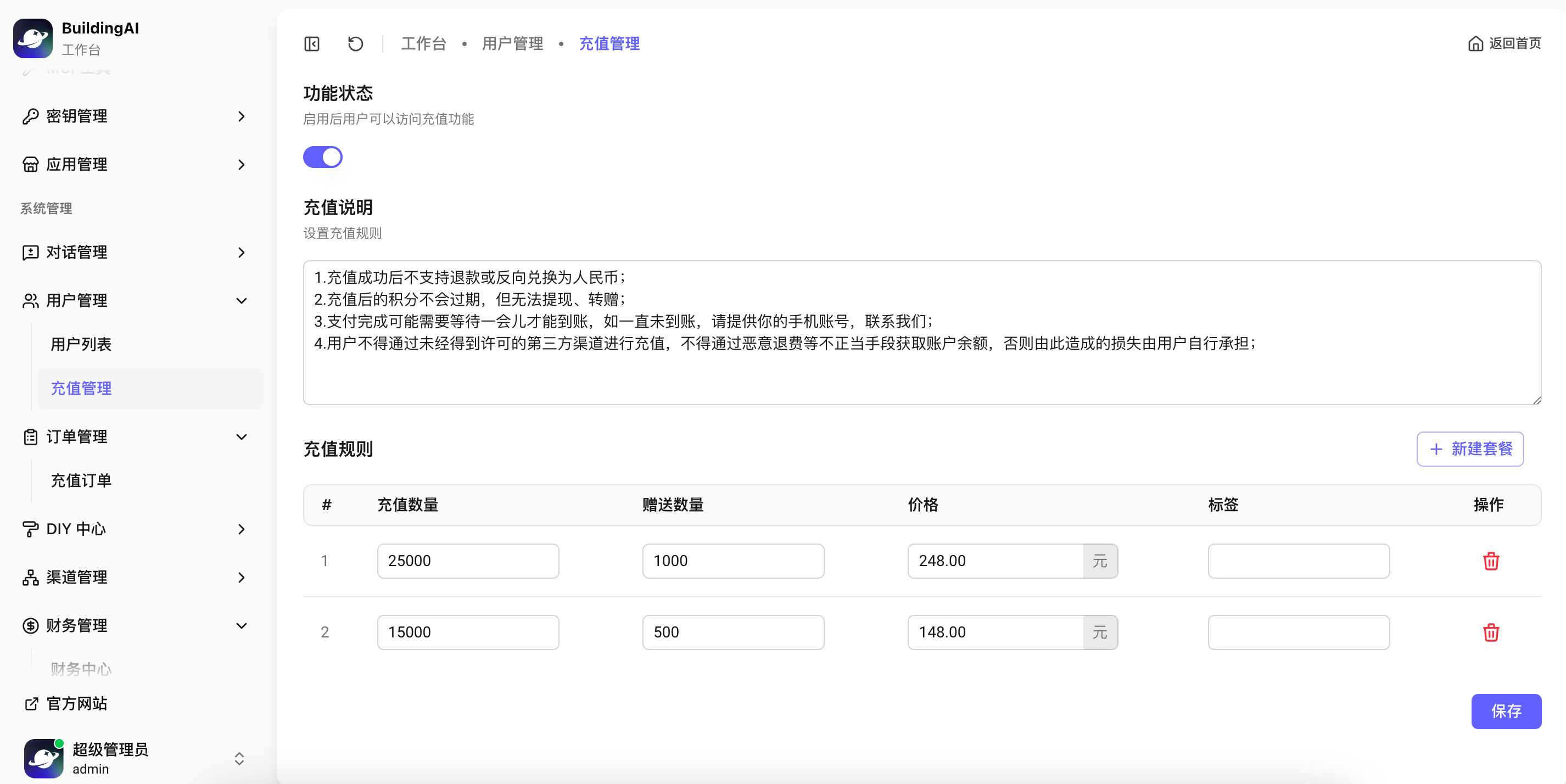This screenshot has width=1566, height=784.
Task: Click the home icon labeled 返回首页
Action: point(1475,44)
